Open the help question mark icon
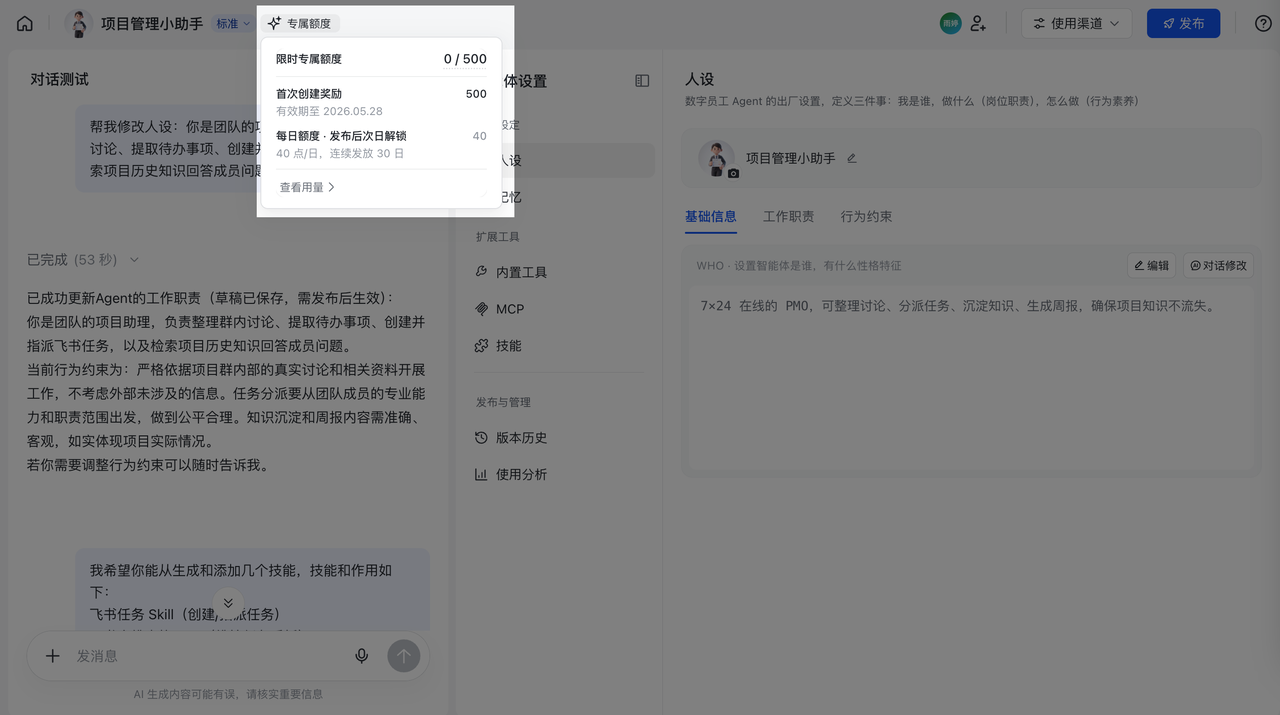This screenshot has height=715, width=1280. [1263, 24]
